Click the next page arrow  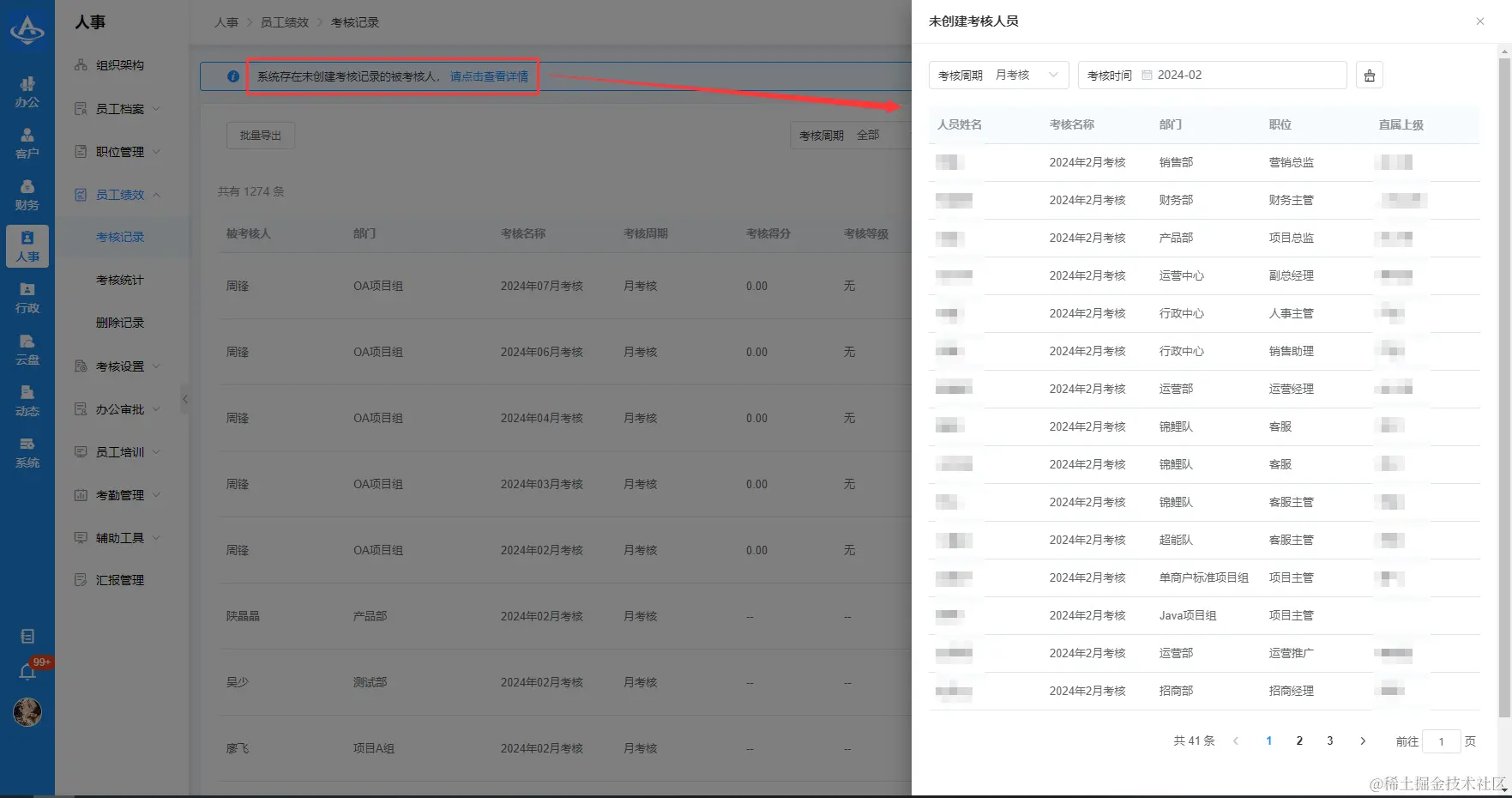[1363, 741]
